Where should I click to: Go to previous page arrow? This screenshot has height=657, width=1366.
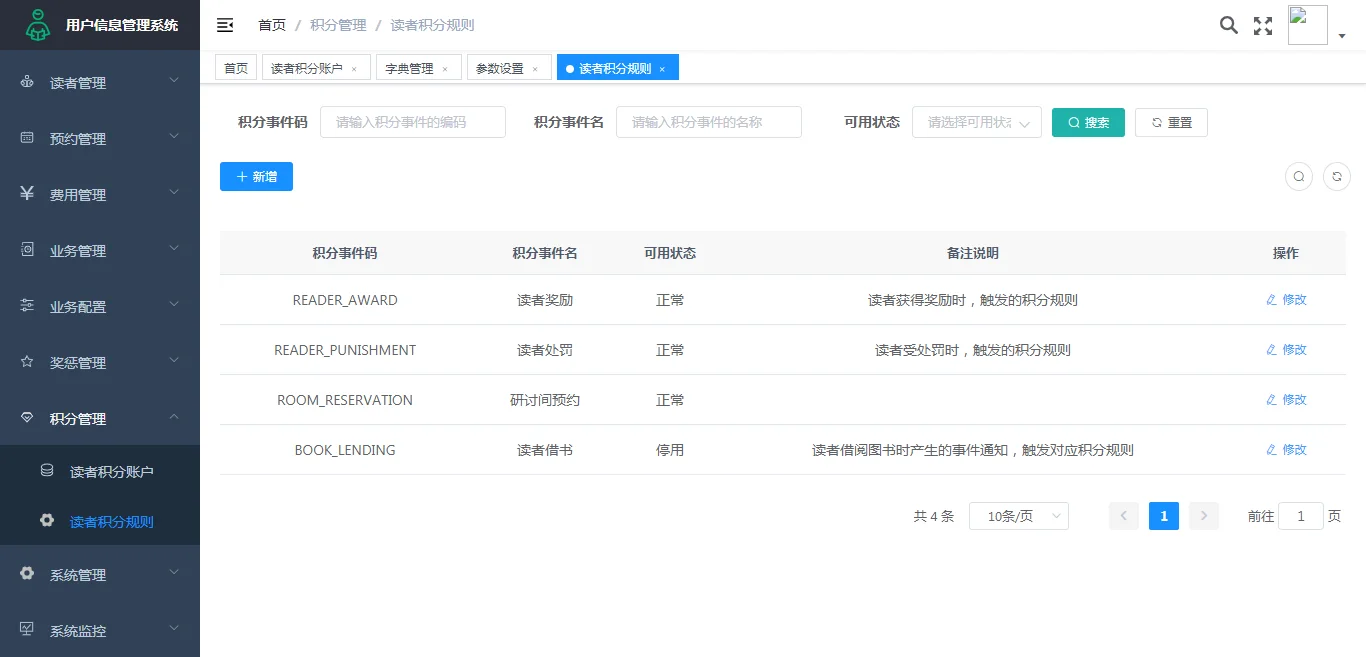[x=1124, y=516]
